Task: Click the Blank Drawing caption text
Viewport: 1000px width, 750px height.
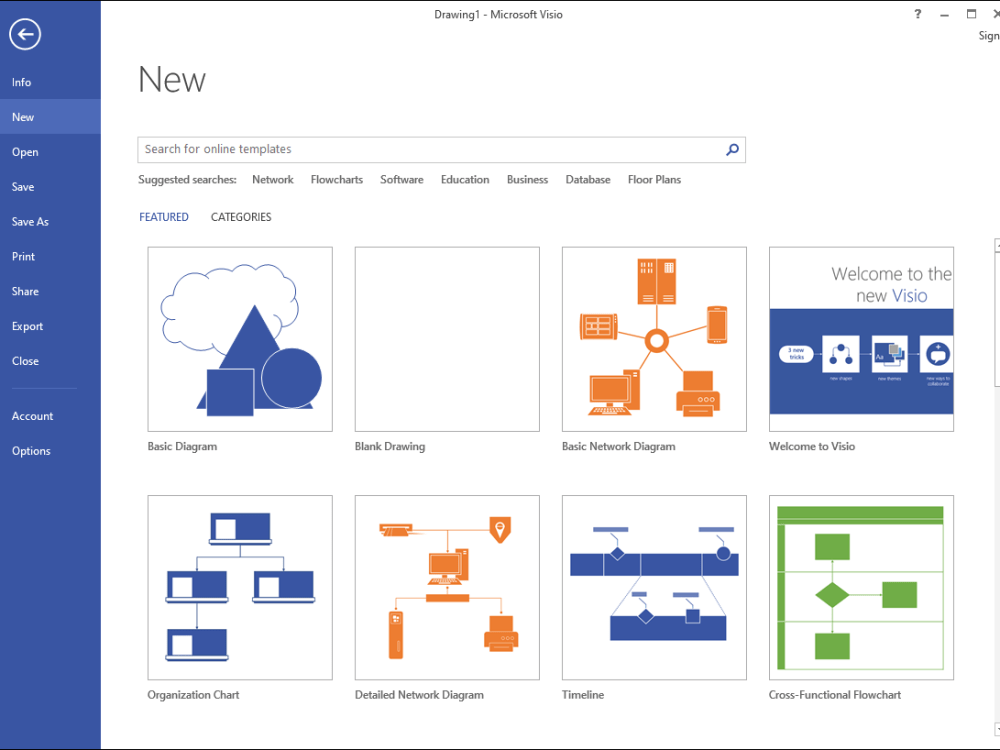Action: click(390, 446)
